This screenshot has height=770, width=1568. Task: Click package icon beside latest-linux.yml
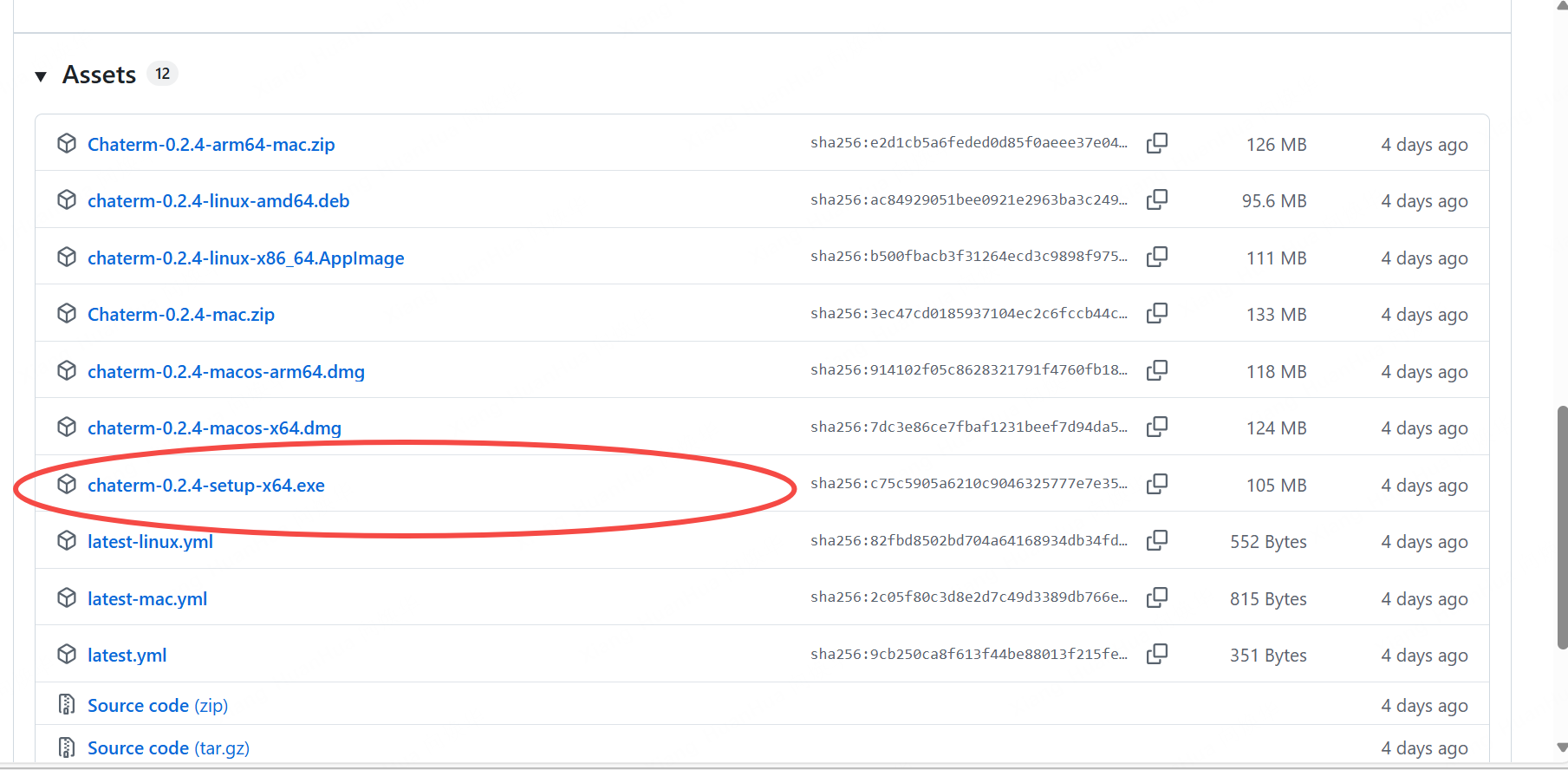(x=67, y=540)
